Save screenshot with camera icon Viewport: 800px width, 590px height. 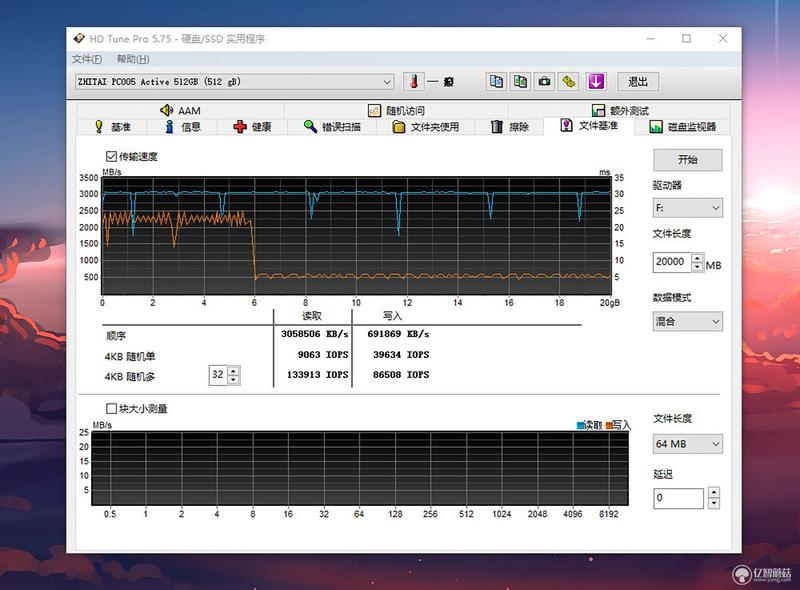click(544, 82)
